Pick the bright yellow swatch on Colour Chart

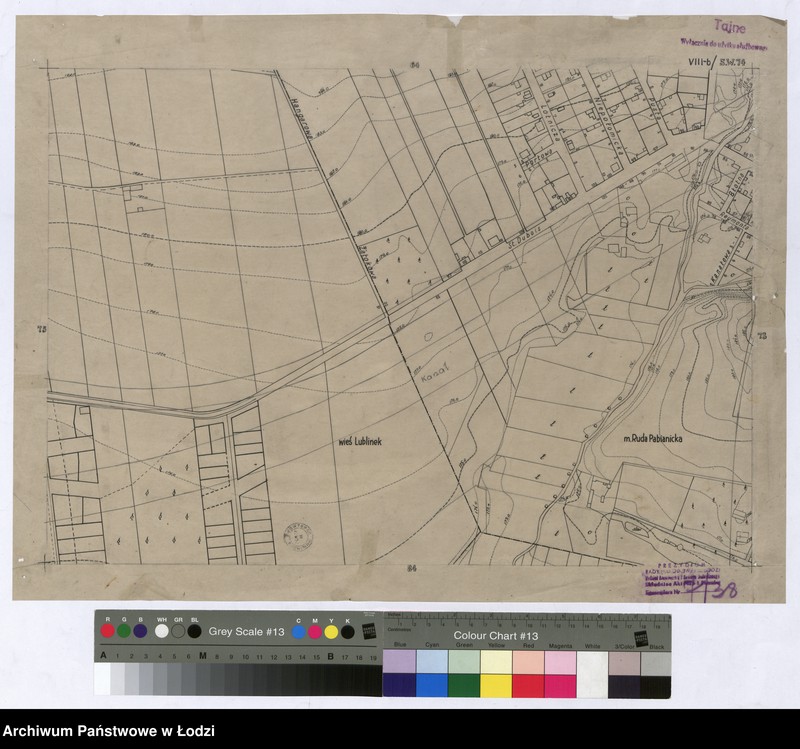pos(496,685)
